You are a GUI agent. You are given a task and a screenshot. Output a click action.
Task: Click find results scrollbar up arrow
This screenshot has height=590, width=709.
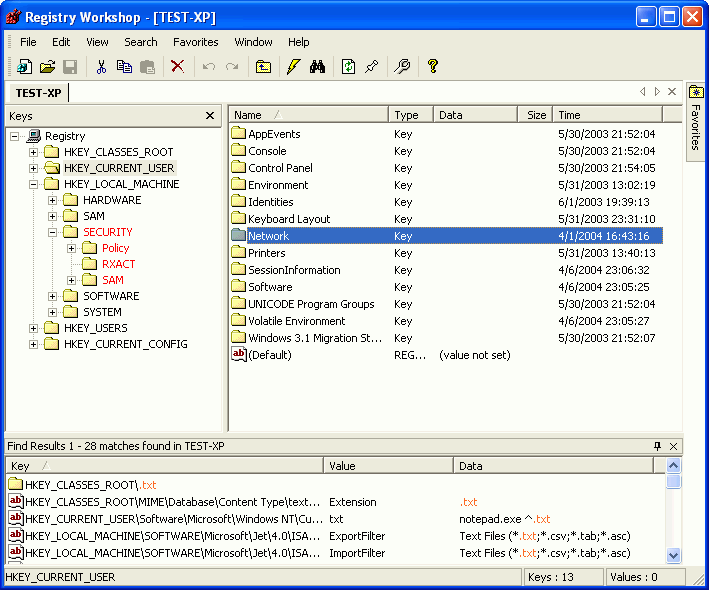(x=673, y=465)
